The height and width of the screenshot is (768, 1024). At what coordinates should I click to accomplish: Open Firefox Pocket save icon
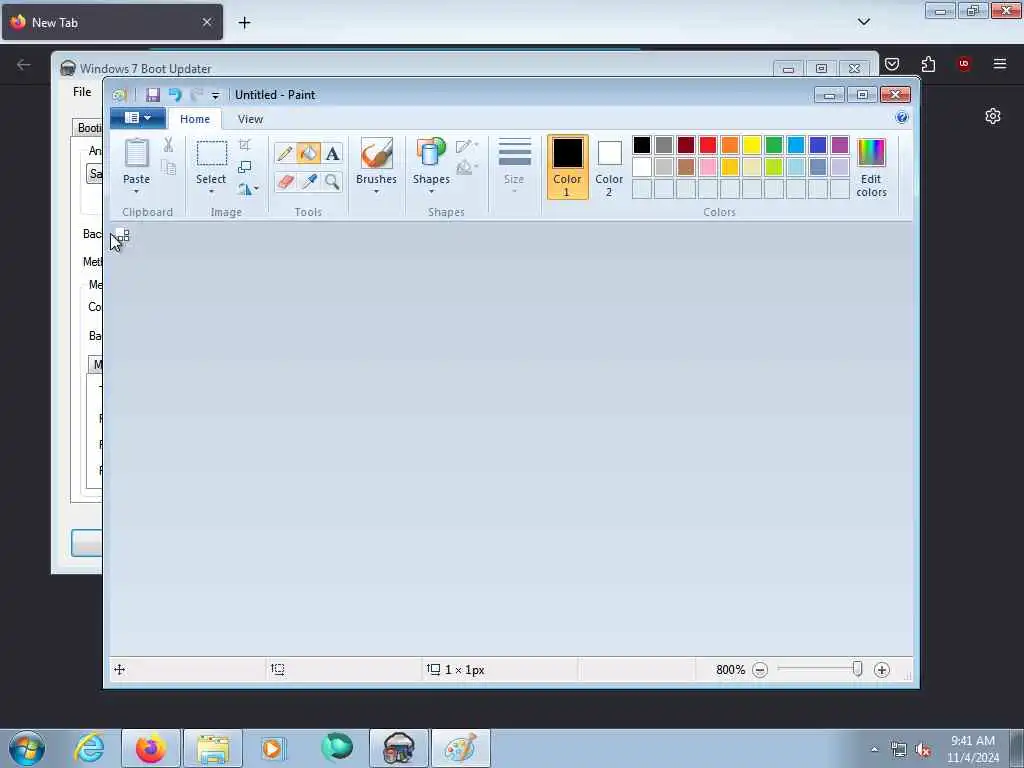click(892, 64)
